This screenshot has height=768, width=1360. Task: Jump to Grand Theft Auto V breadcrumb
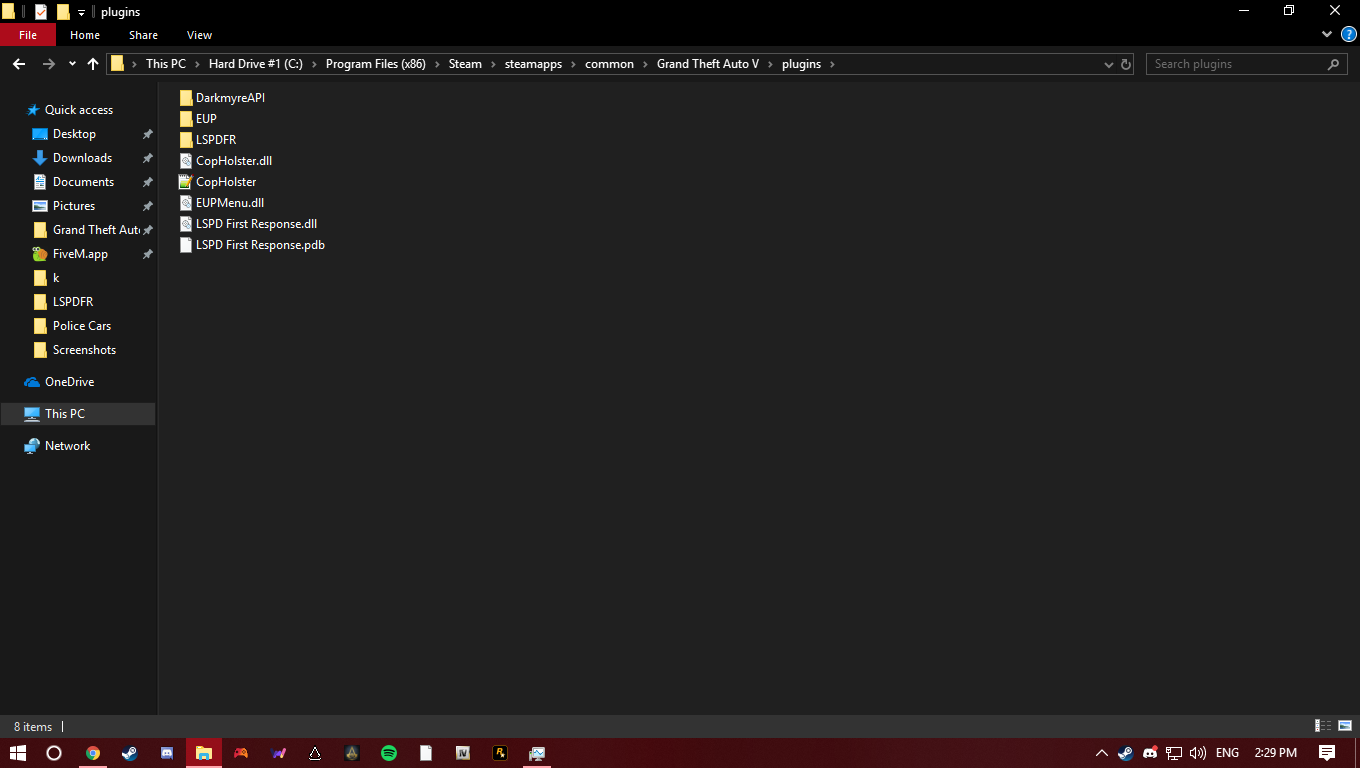point(708,64)
